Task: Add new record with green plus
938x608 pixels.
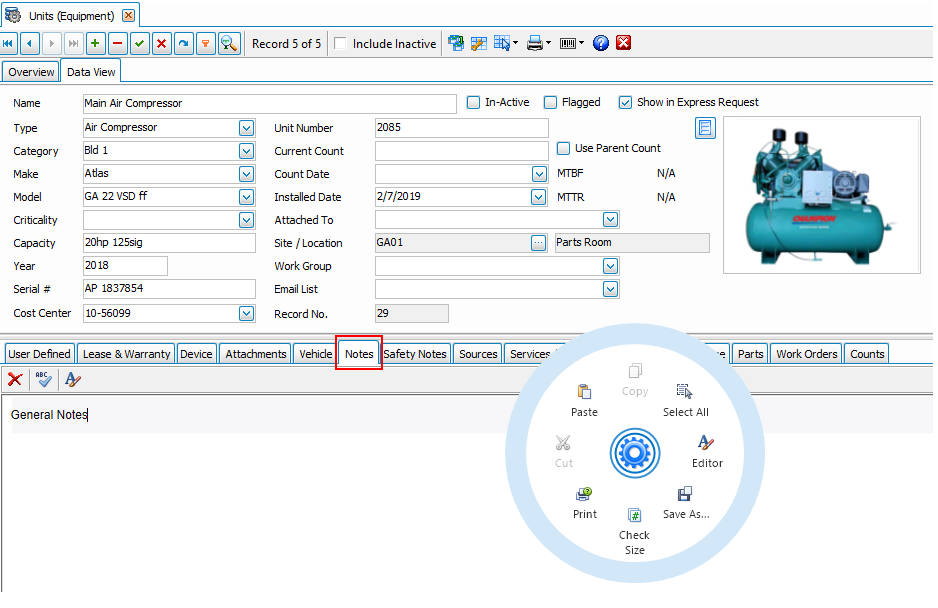Action: [x=95, y=44]
